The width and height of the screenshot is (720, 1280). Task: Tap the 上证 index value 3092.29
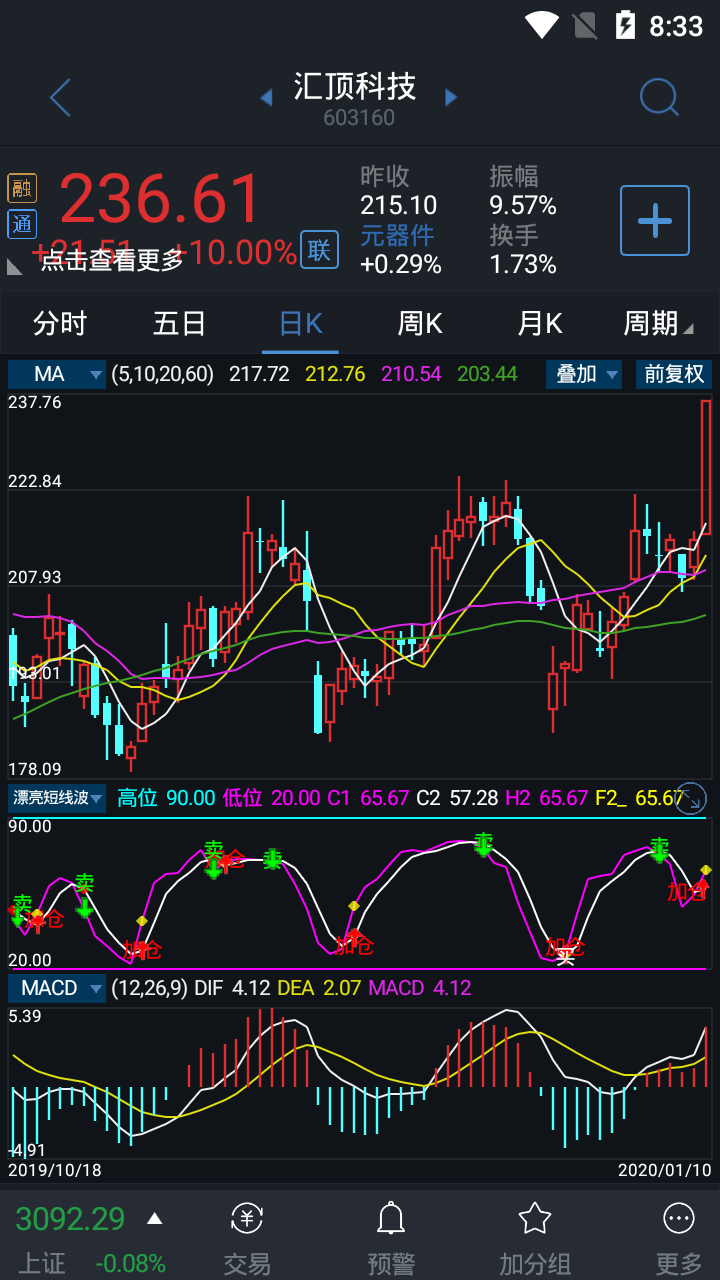point(70,1219)
